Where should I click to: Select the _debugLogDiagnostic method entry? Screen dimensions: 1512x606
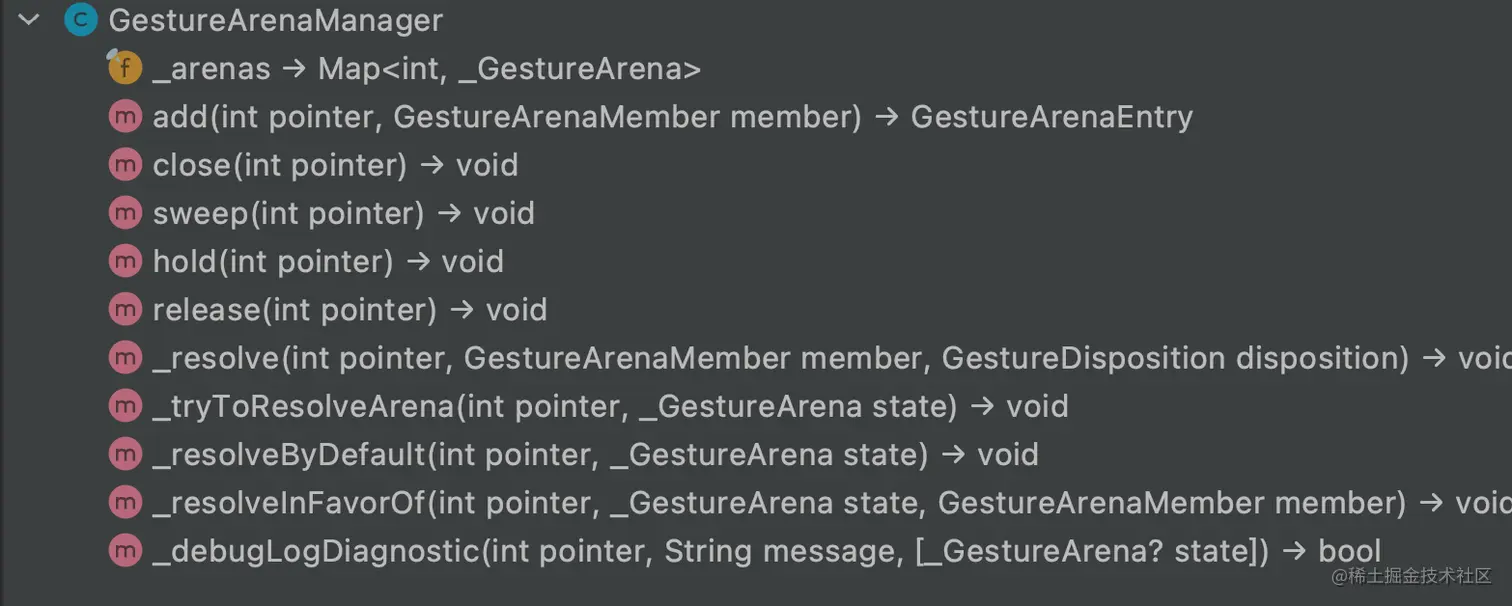(x=767, y=550)
